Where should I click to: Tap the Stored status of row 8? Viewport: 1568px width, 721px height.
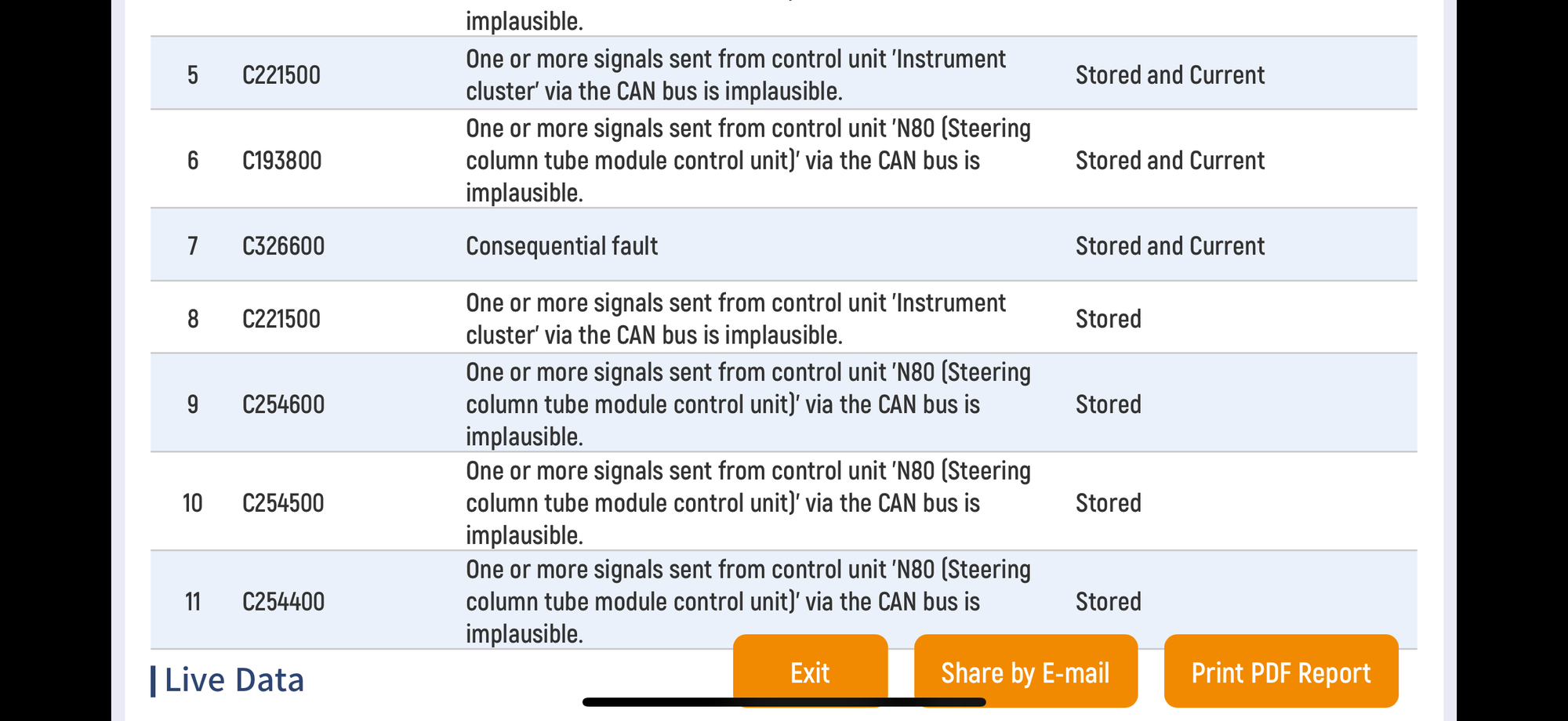[1108, 319]
